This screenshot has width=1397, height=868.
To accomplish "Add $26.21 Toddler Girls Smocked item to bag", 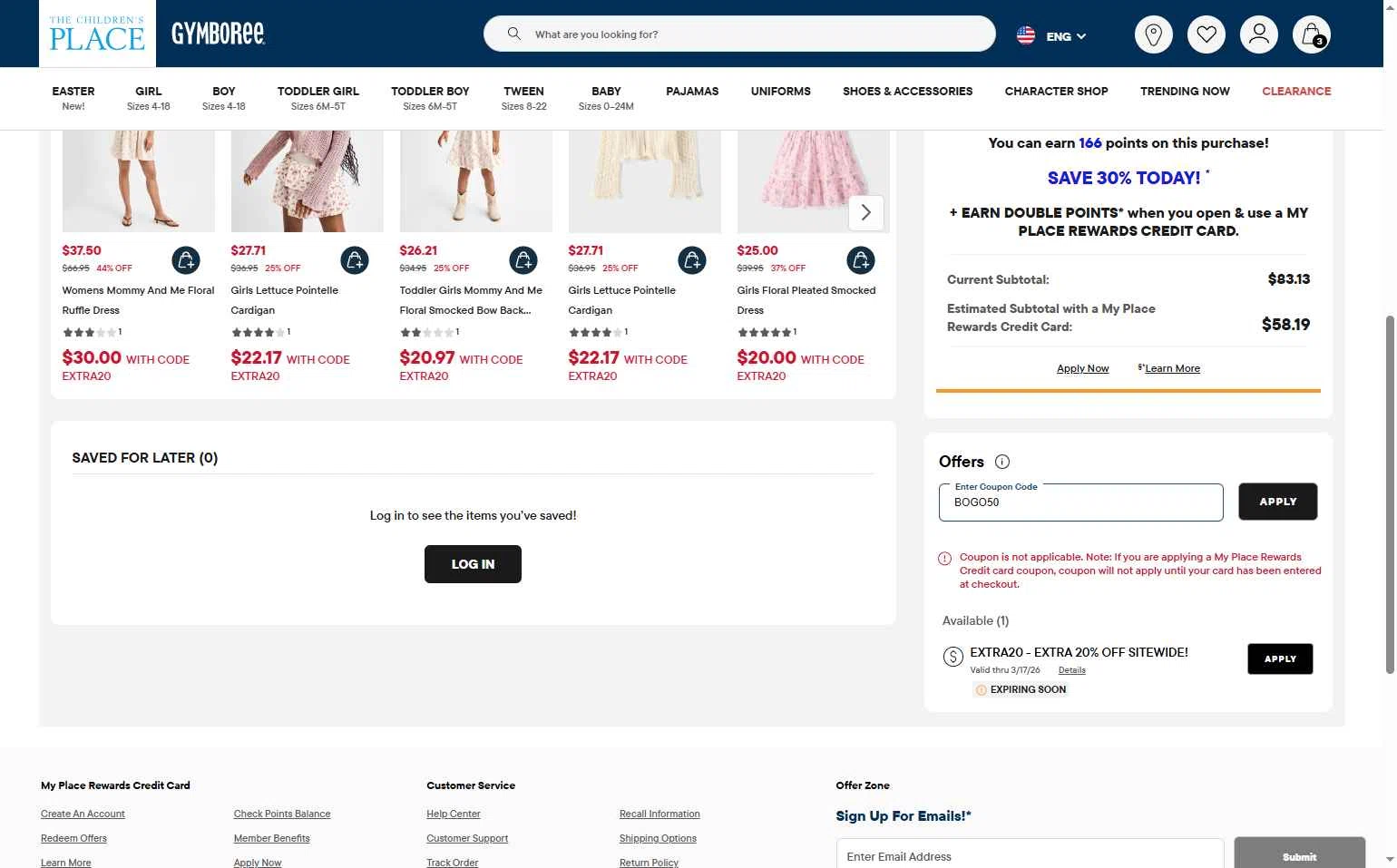I will pyautogui.click(x=523, y=260).
